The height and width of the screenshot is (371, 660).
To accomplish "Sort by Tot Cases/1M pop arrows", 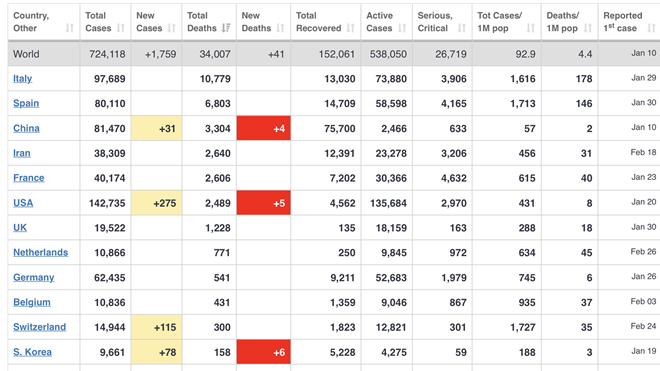I will (x=531, y=28).
